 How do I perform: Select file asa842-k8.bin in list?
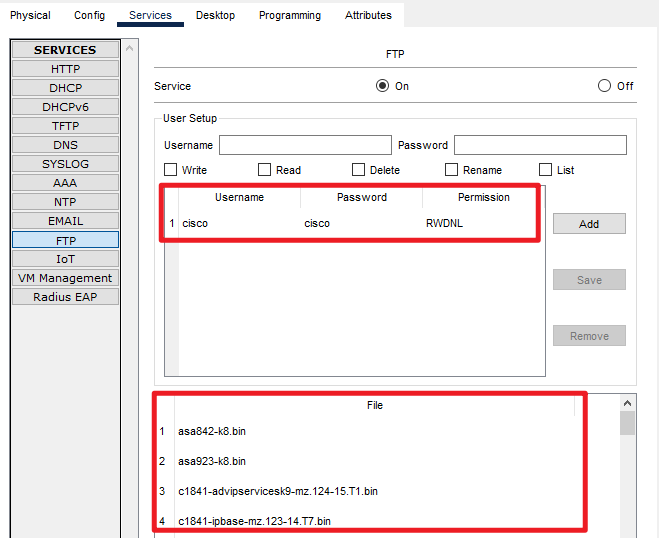click(212, 431)
